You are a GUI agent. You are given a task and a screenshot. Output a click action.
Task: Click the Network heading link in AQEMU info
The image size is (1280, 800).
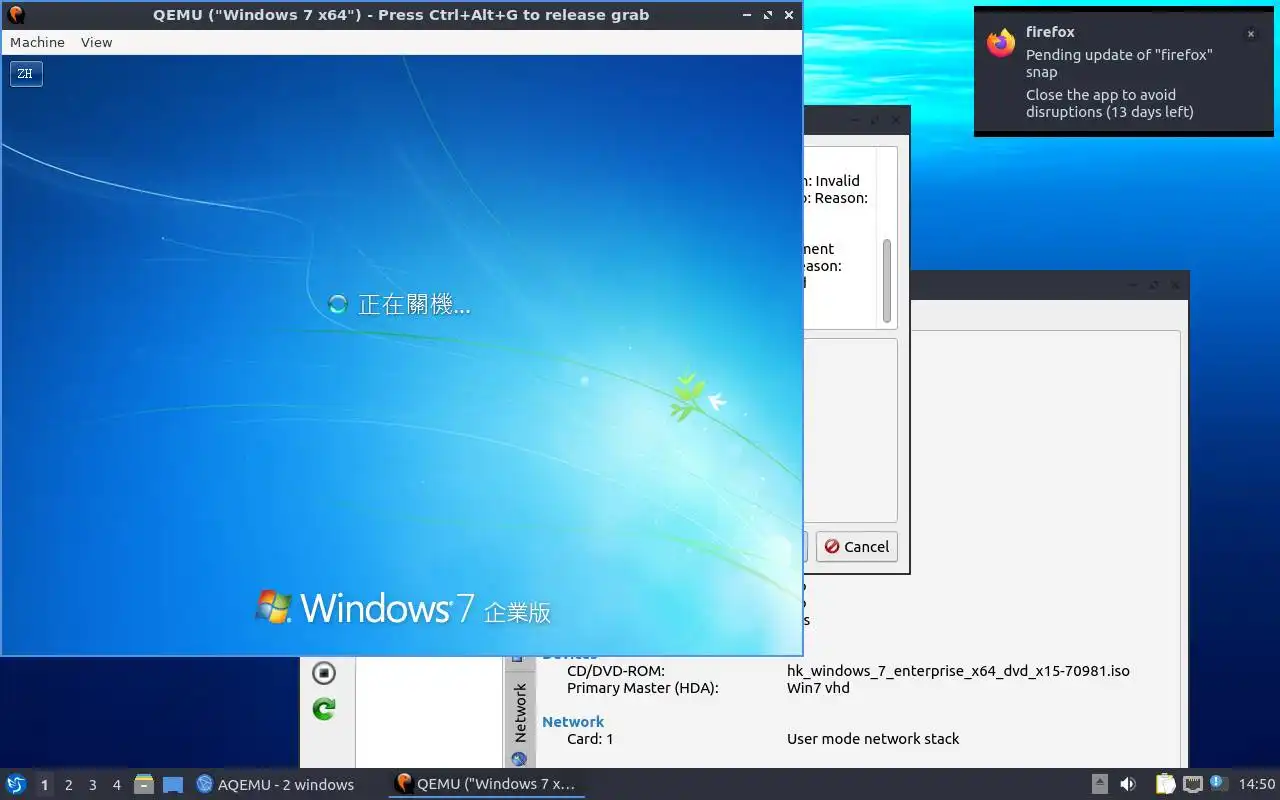(x=573, y=721)
